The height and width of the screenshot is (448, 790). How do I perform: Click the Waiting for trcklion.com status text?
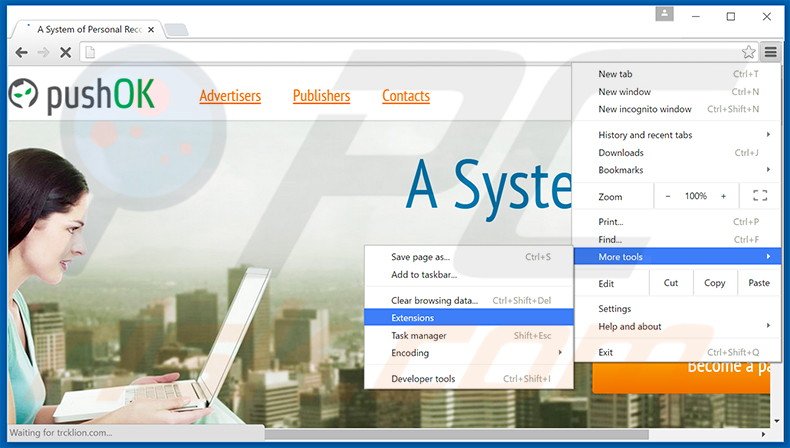[x=60, y=433]
